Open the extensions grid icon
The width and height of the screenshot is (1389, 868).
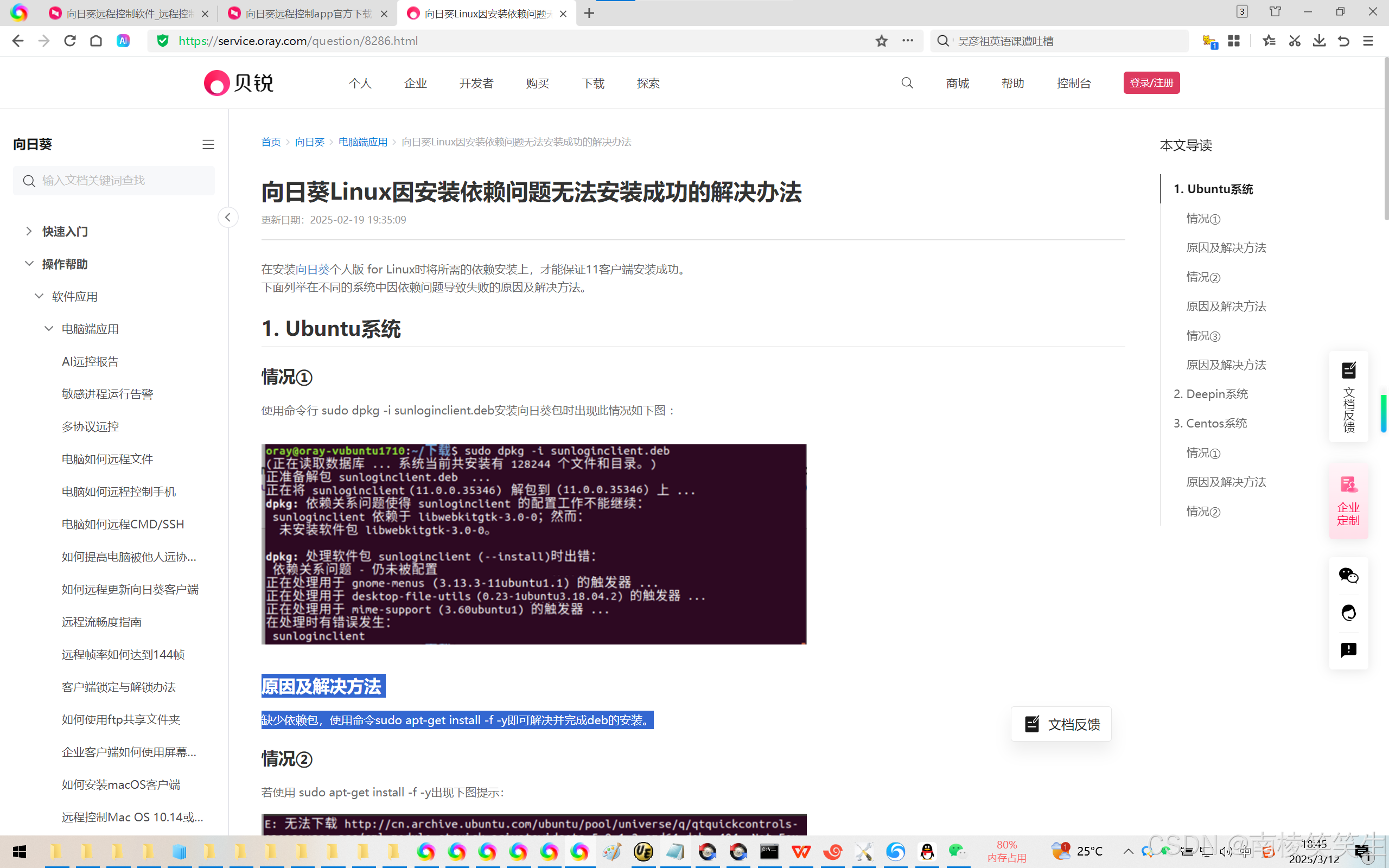tap(1234, 41)
